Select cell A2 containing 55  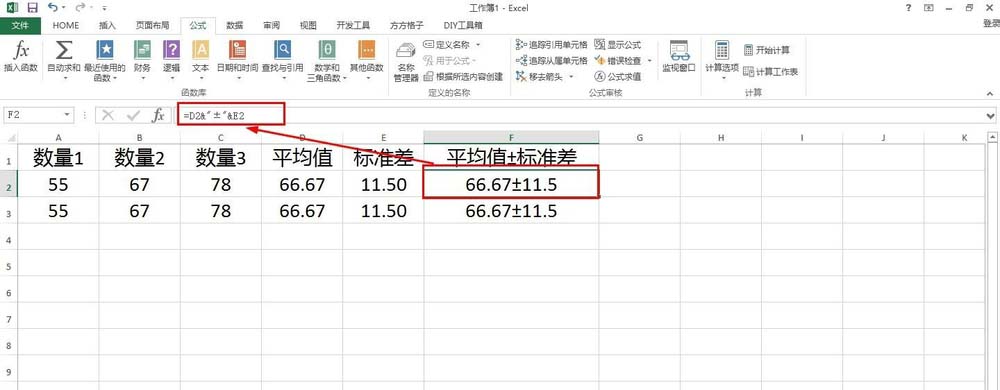58,184
